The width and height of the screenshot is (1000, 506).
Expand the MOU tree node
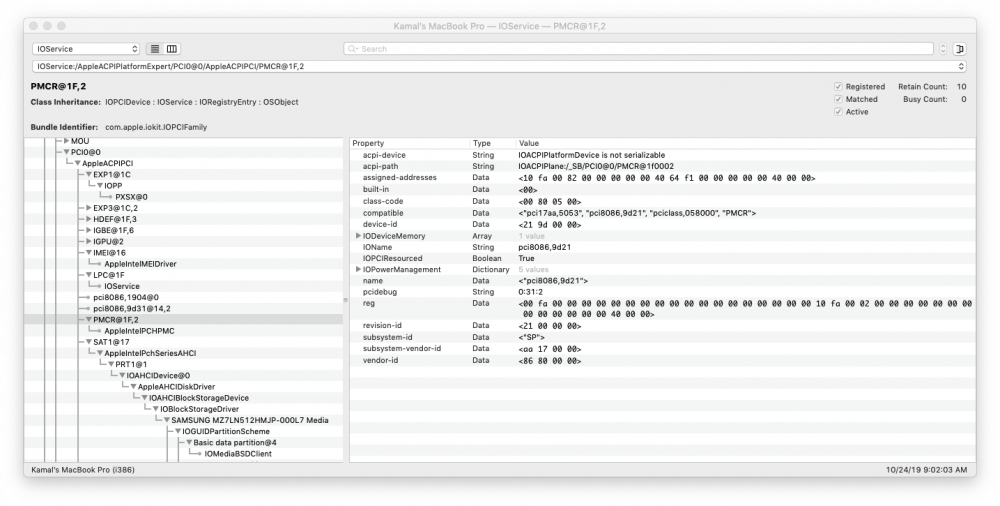pos(66,141)
